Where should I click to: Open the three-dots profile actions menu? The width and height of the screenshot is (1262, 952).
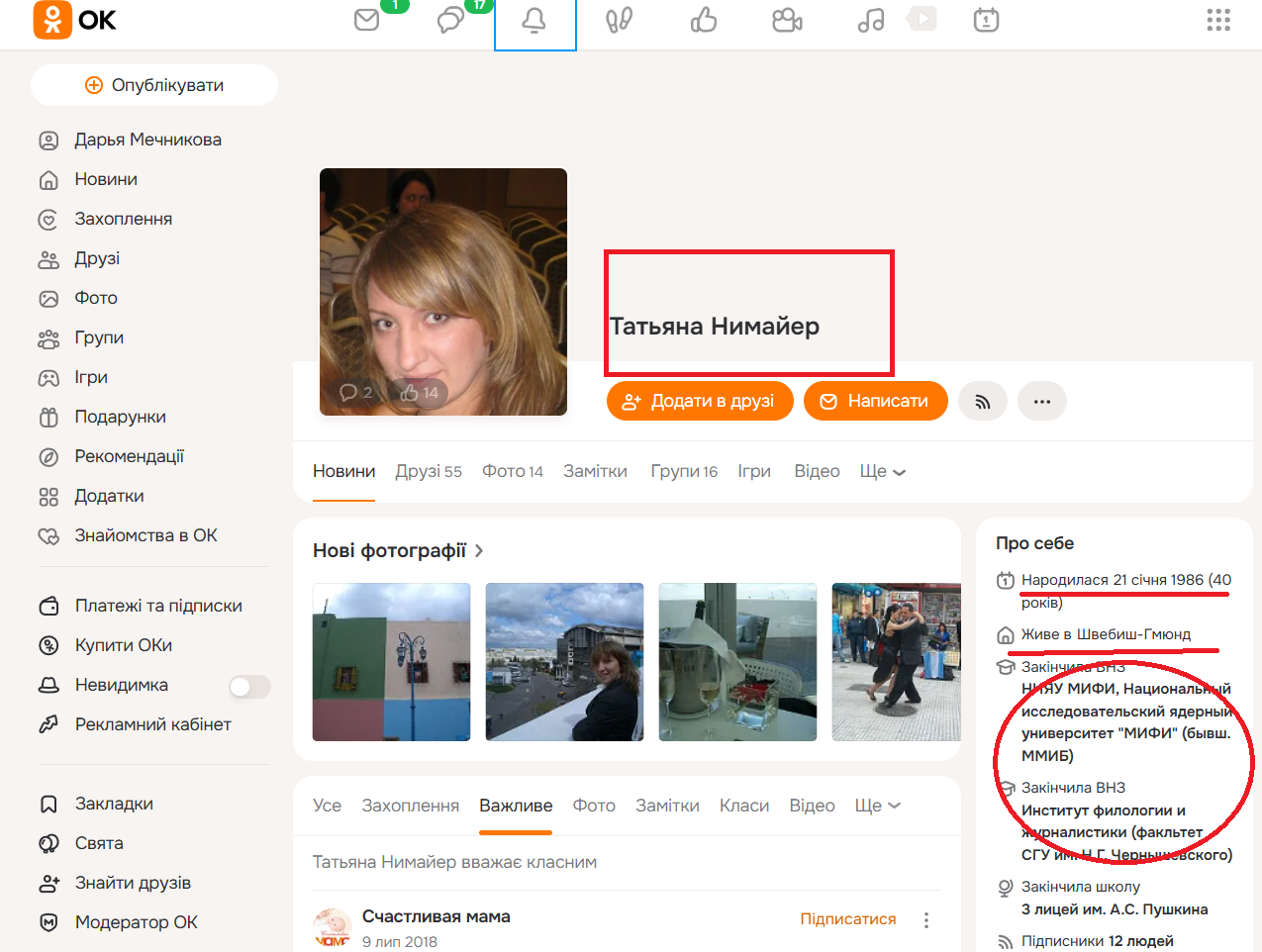click(x=1042, y=401)
